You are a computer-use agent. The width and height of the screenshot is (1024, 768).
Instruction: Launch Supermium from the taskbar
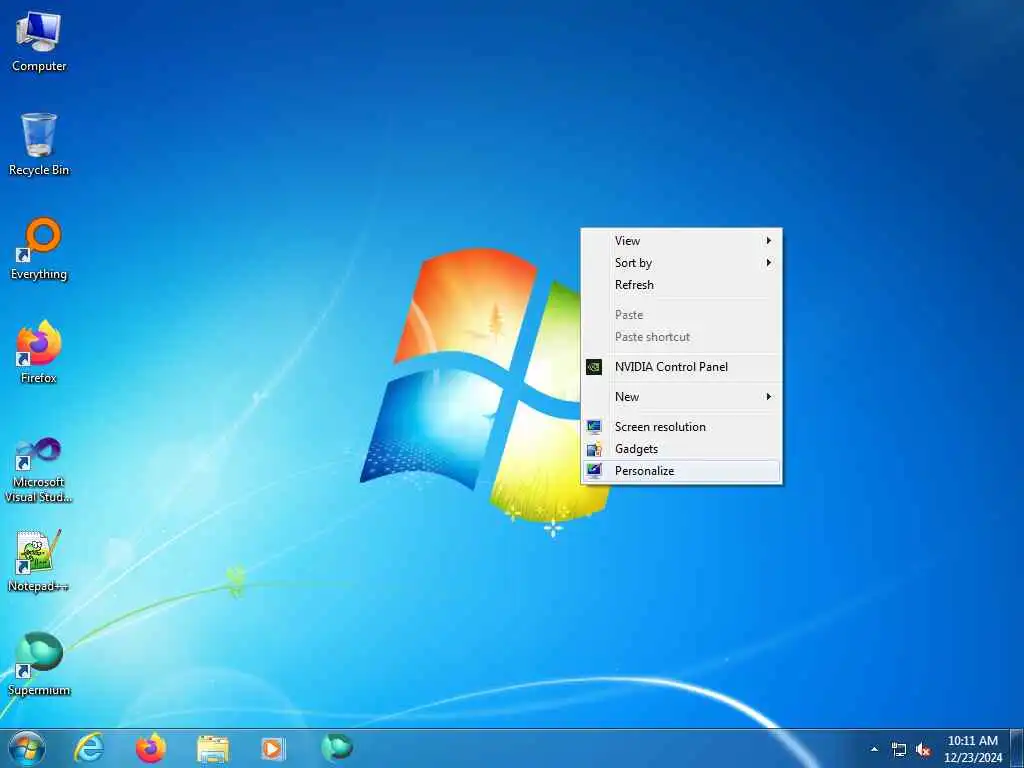336,747
